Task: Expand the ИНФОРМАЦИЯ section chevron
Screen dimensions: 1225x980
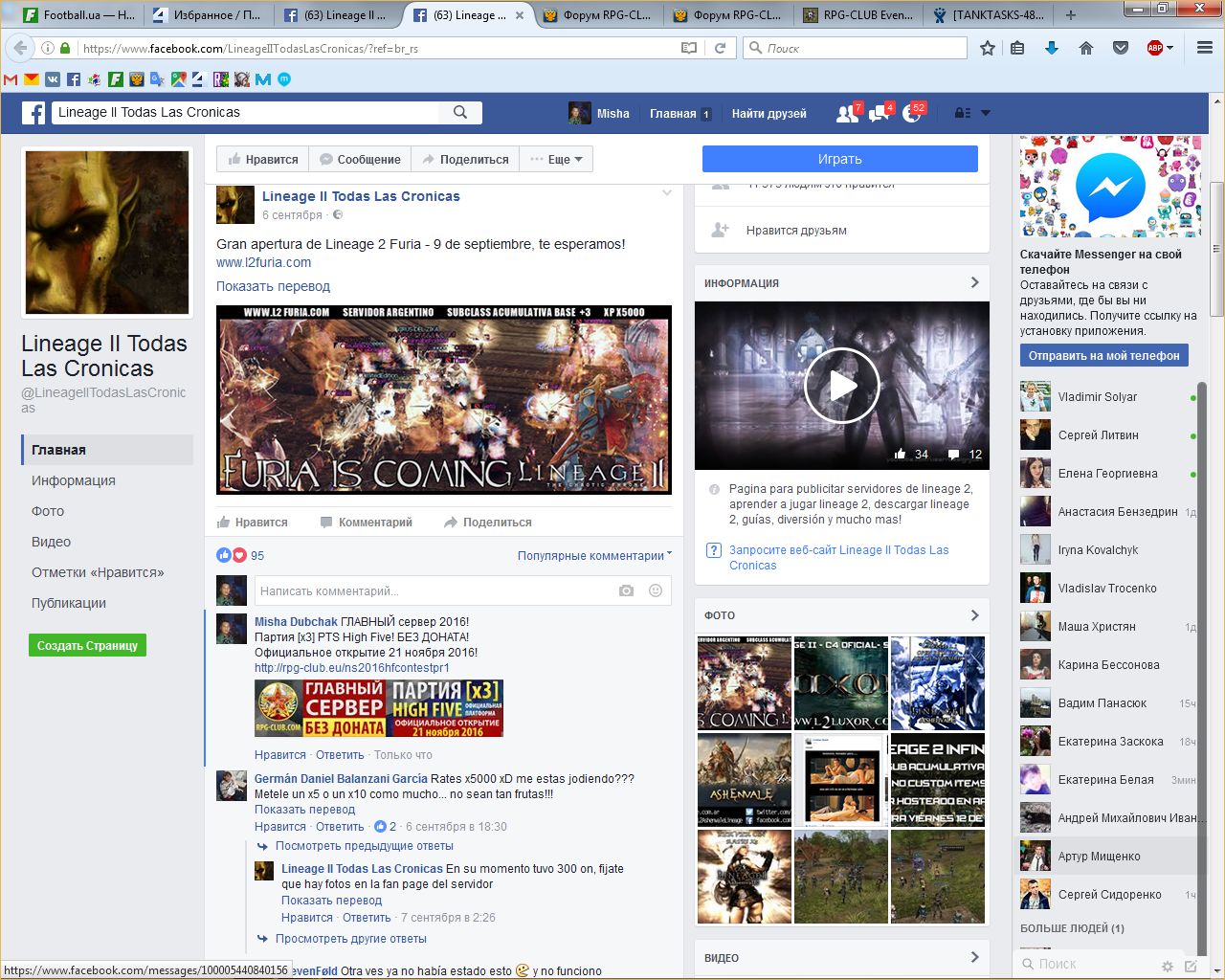Action: [974, 282]
